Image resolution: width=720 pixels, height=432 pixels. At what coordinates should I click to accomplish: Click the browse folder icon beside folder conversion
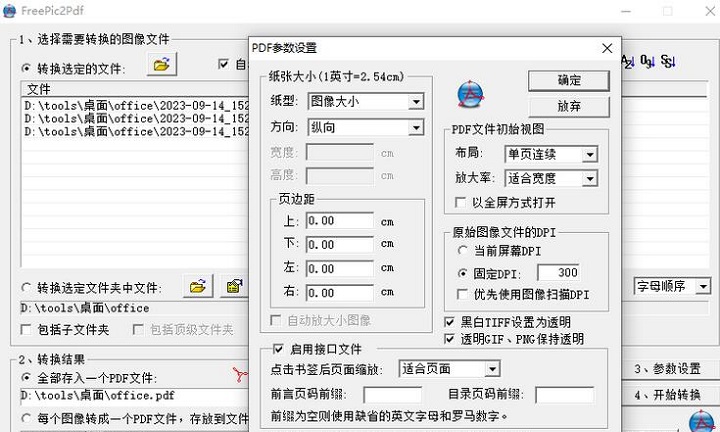[197, 287]
